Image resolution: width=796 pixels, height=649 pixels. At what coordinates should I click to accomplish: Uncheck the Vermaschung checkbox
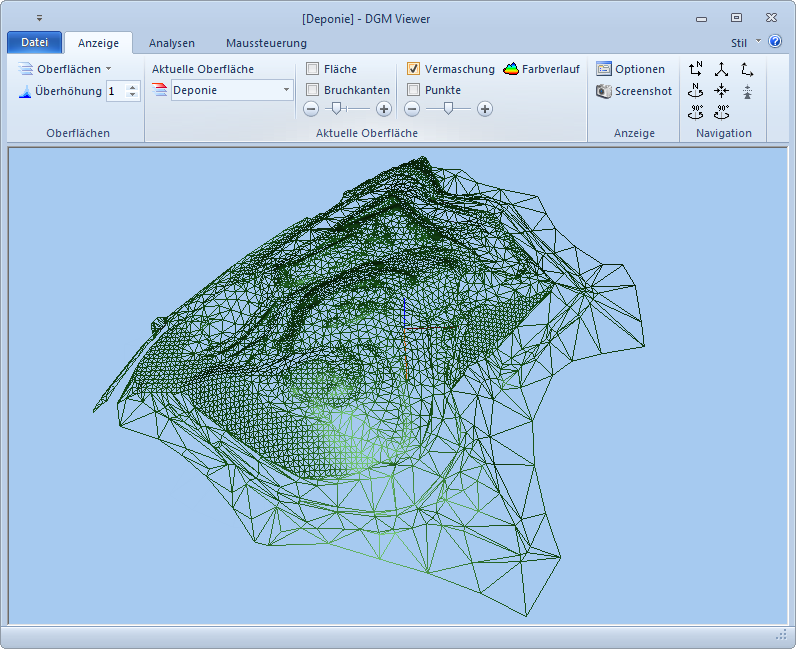coord(414,69)
